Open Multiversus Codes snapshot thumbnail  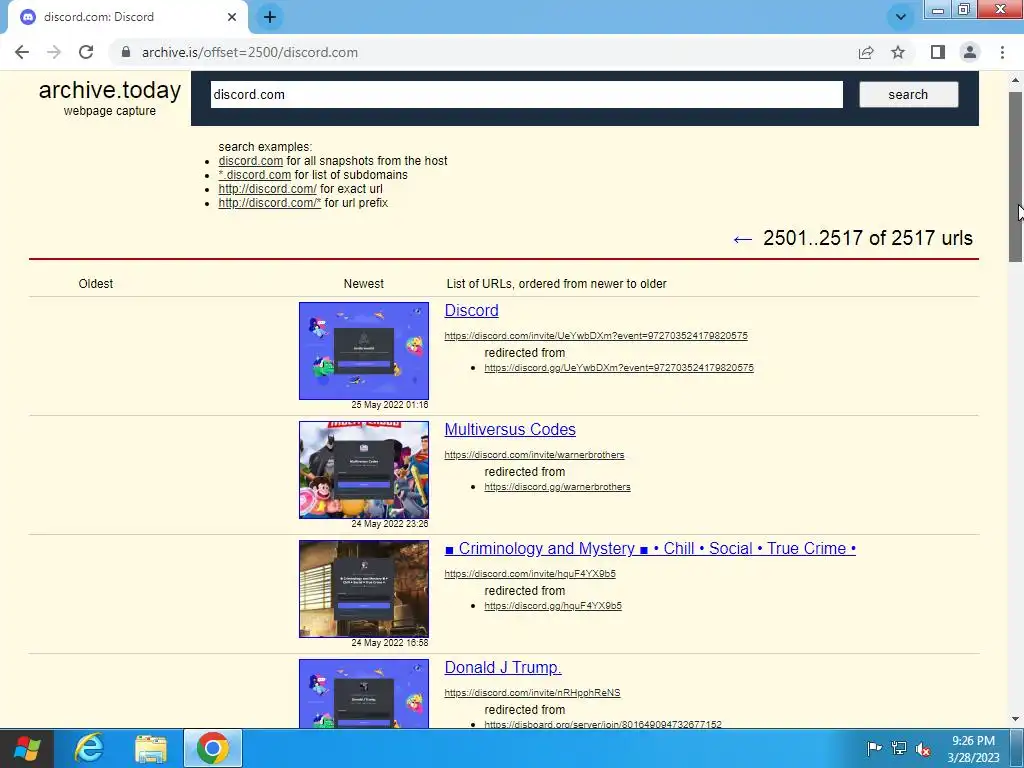[364, 470]
